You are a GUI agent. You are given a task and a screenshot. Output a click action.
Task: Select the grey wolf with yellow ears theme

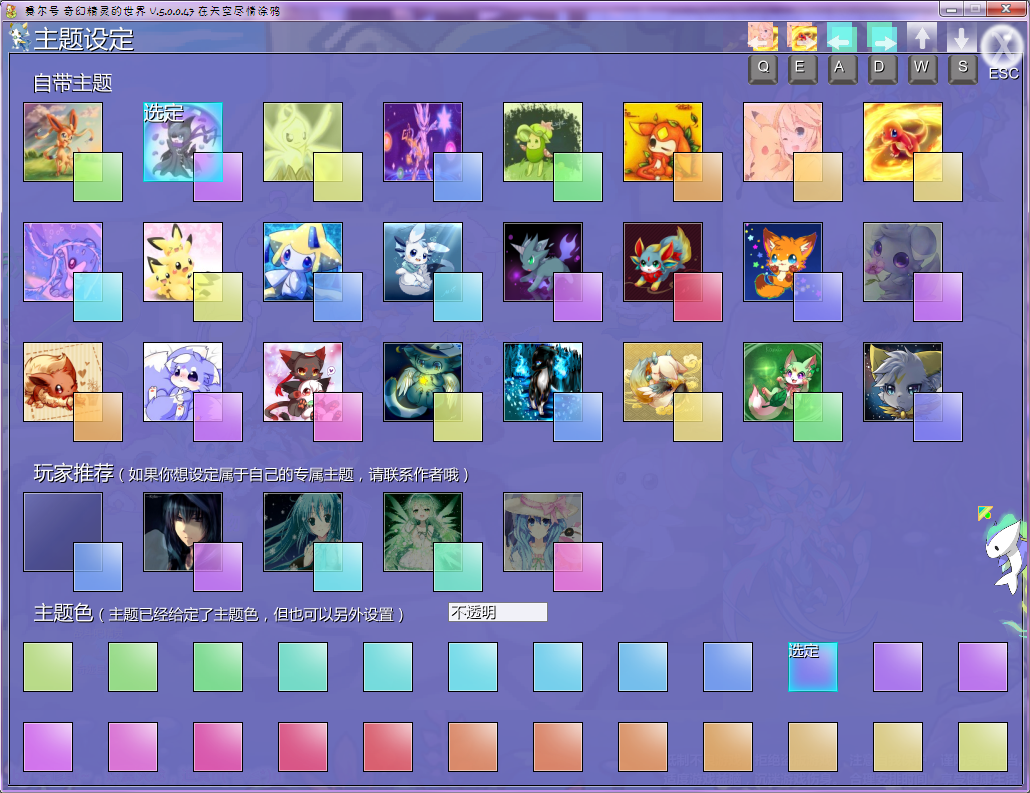[x=903, y=382]
